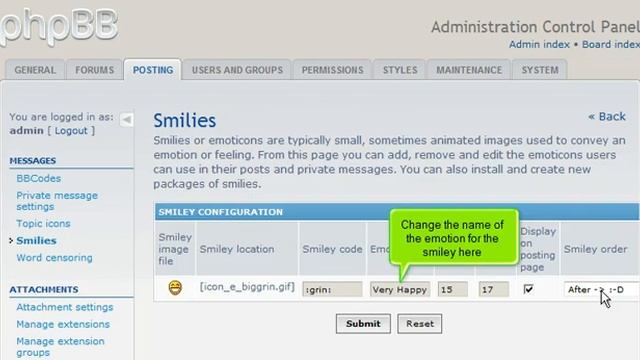640x360 pixels.
Task: Open Word censoring page
Action: point(54,258)
